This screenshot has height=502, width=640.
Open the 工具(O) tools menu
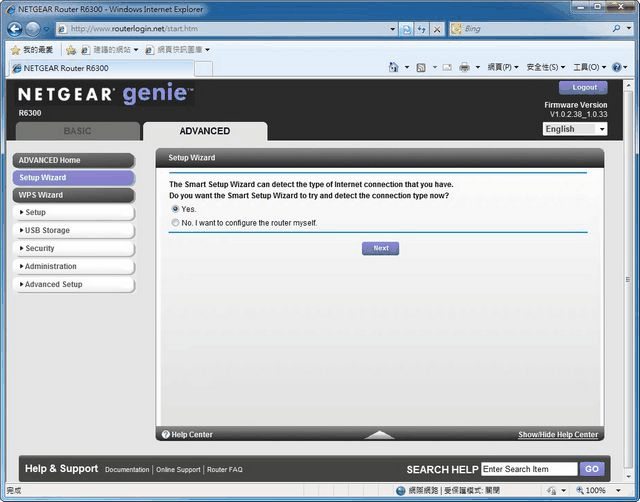(x=589, y=67)
